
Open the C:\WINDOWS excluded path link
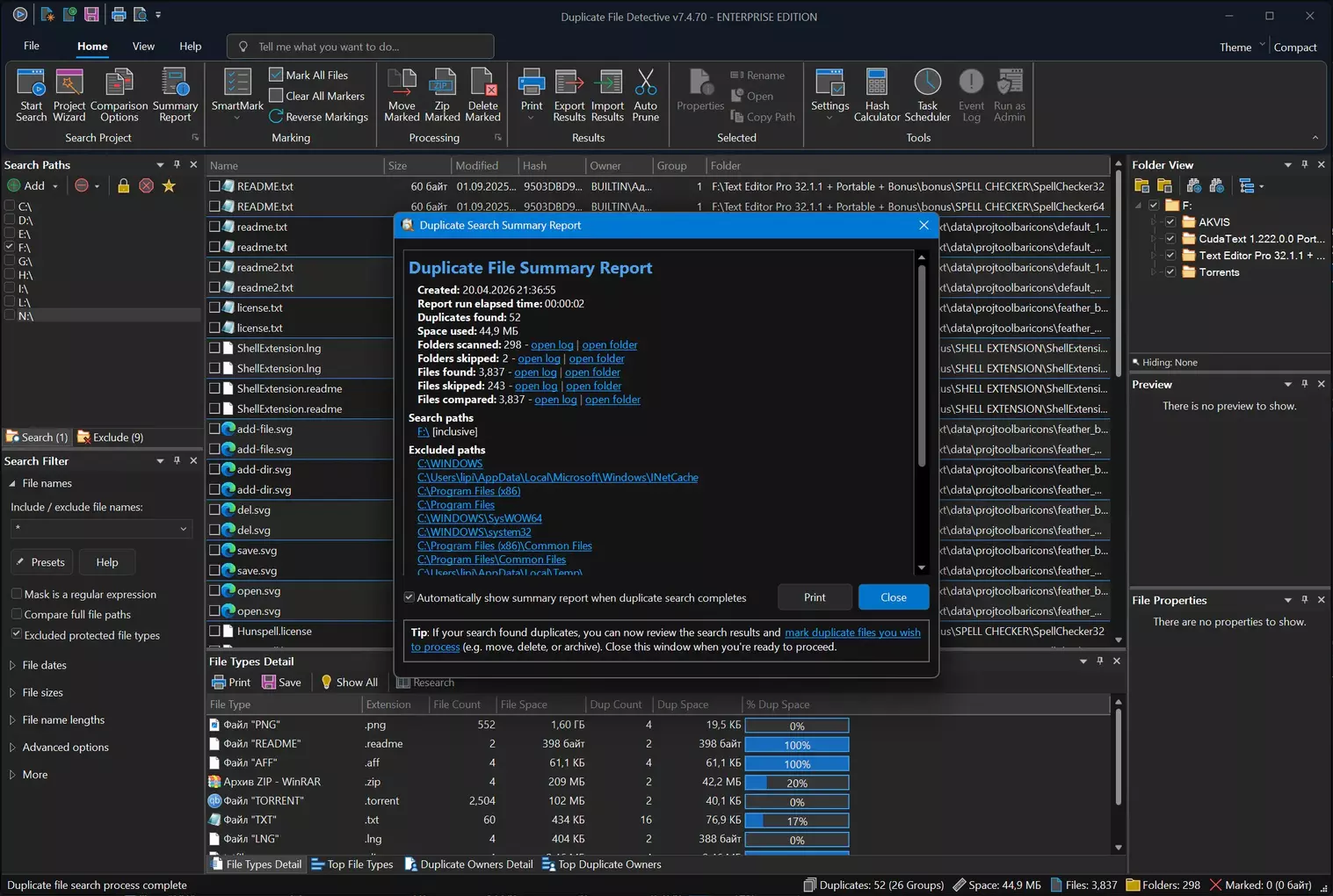click(x=450, y=464)
